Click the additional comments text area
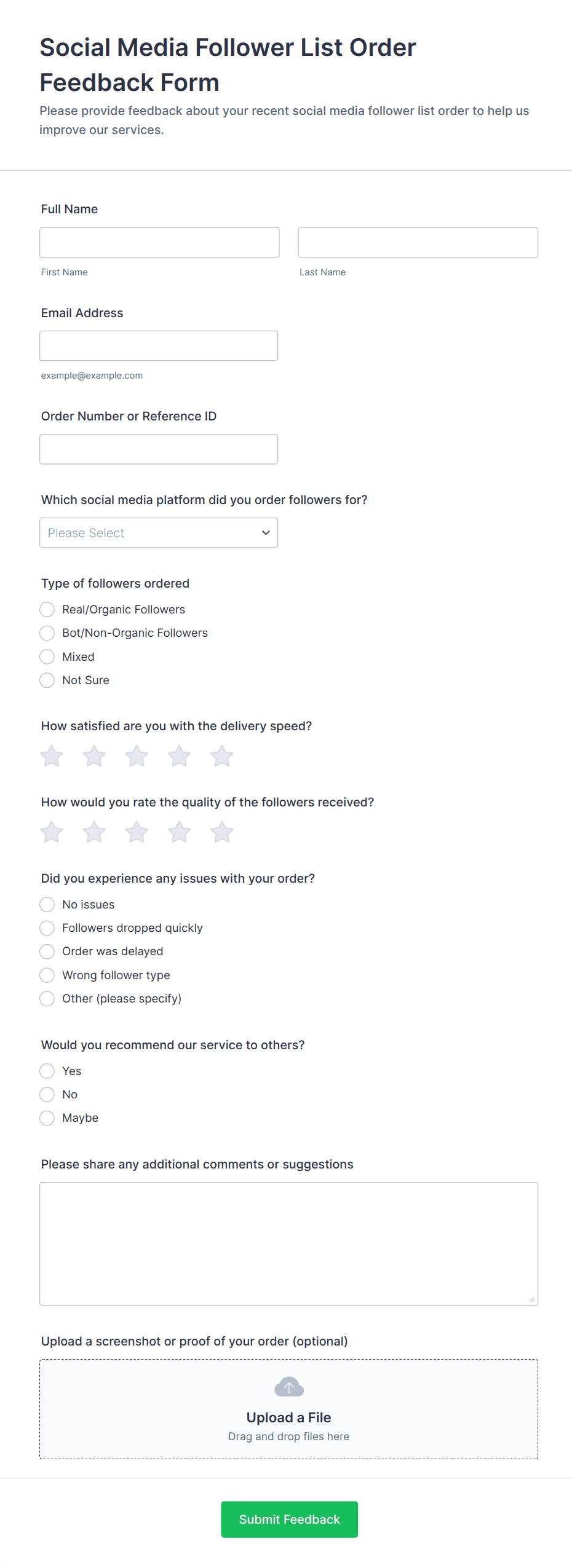 tap(288, 1243)
